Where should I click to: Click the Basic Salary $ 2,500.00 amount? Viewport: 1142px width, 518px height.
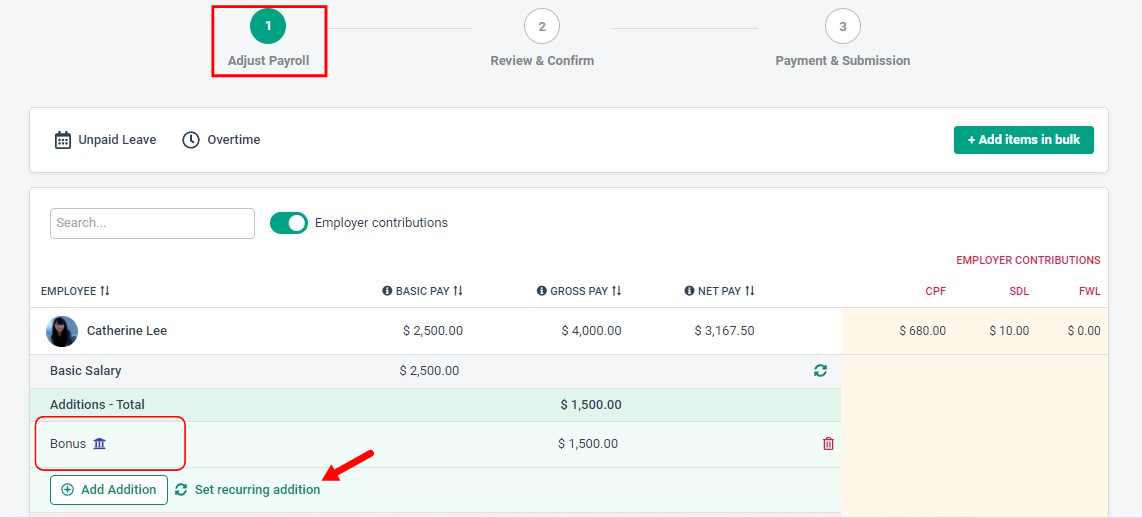point(429,371)
